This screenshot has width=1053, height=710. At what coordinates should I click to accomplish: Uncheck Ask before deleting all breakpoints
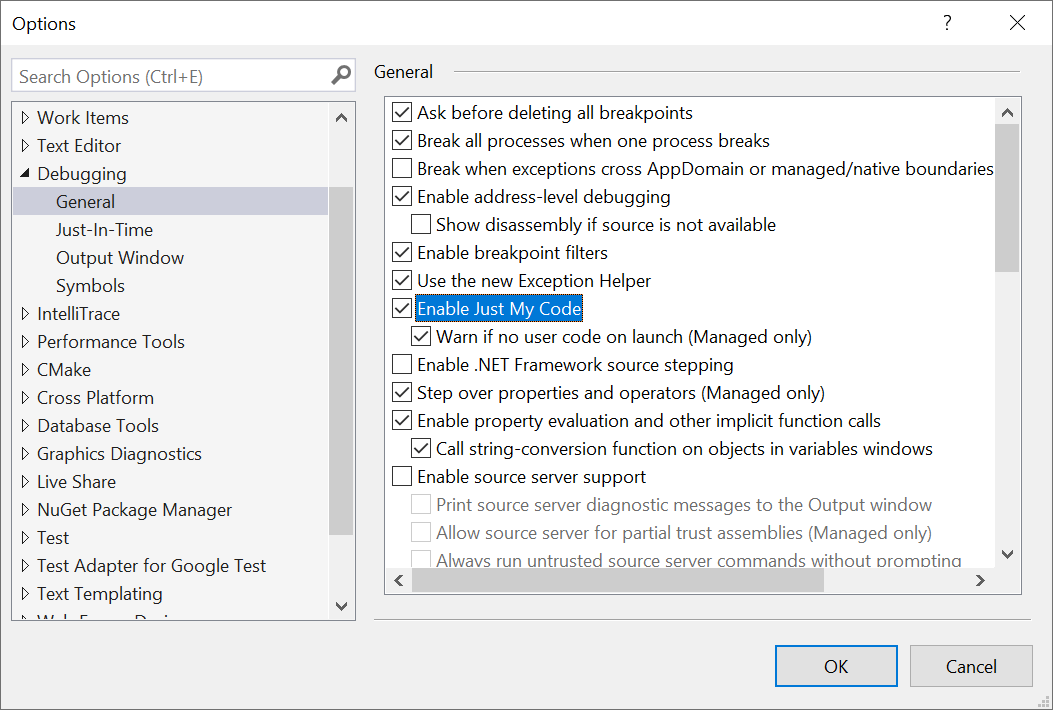click(402, 112)
